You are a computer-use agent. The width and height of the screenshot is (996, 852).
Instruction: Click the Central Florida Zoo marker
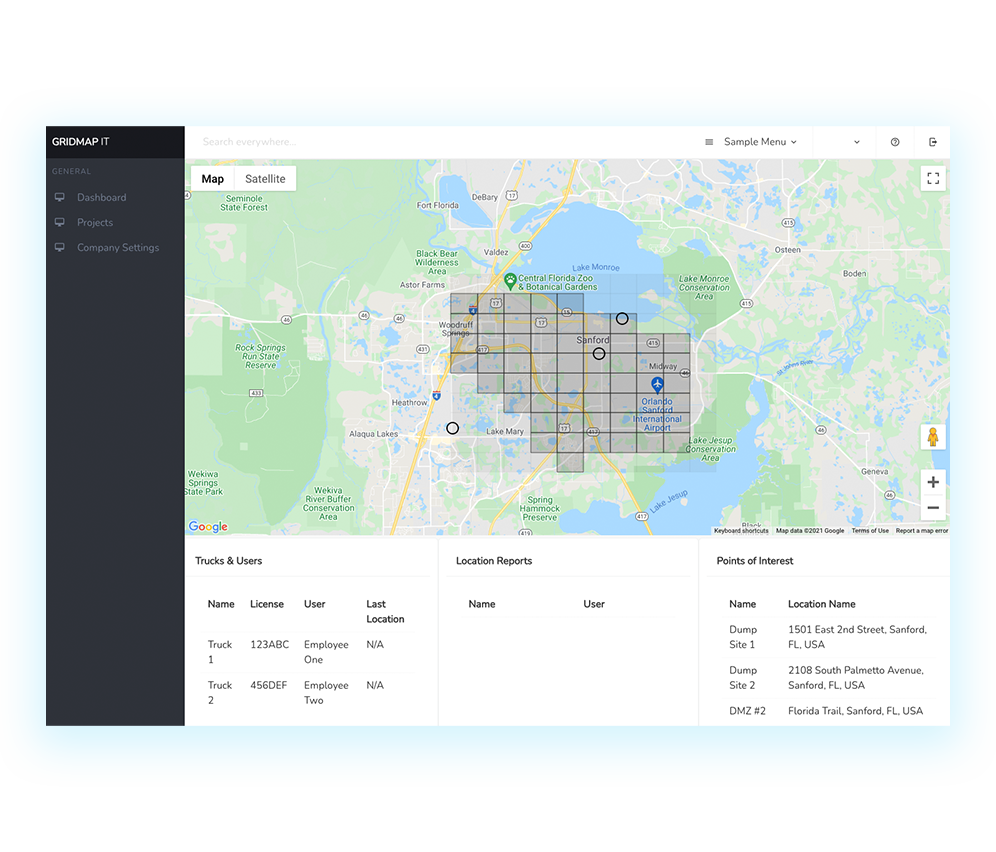point(510,280)
